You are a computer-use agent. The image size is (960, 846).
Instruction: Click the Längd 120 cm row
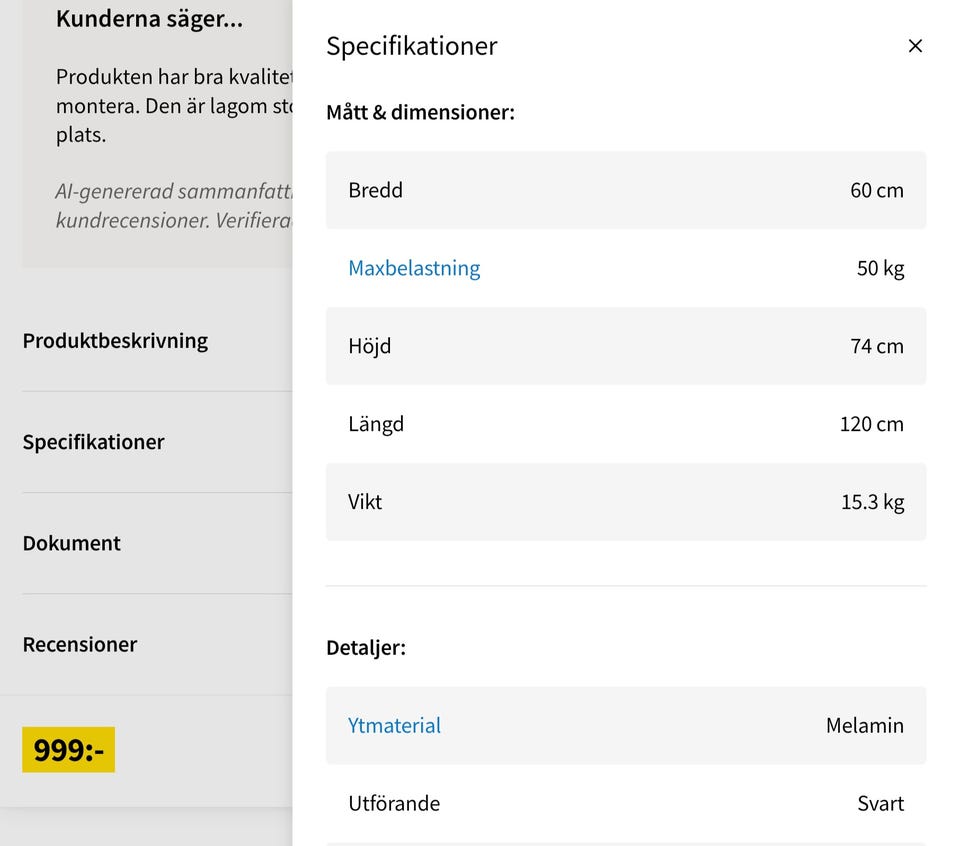625,424
